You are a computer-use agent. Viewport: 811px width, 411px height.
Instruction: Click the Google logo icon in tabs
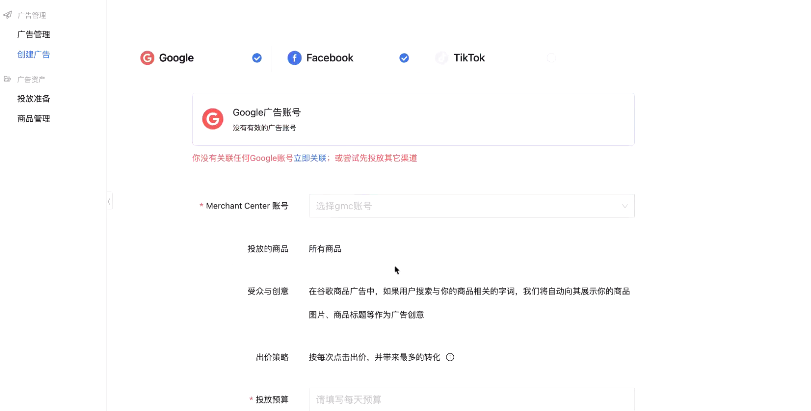click(147, 58)
